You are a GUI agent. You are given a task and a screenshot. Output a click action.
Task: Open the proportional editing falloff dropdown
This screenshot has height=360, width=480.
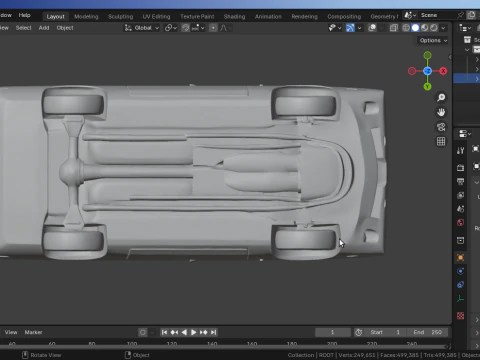tap(225, 28)
